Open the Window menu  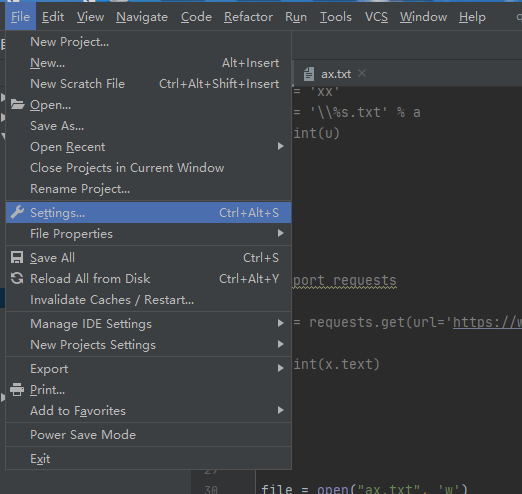[x=423, y=17]
